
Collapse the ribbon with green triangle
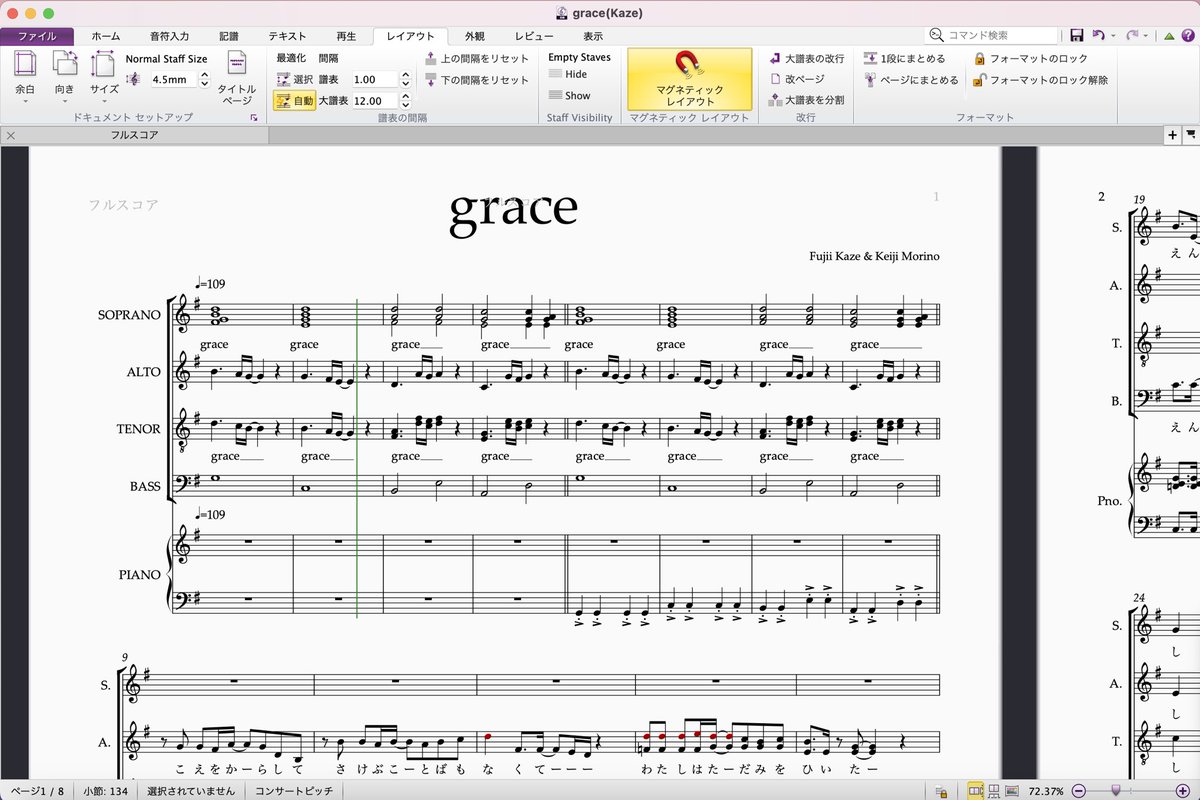(1169, 36)
